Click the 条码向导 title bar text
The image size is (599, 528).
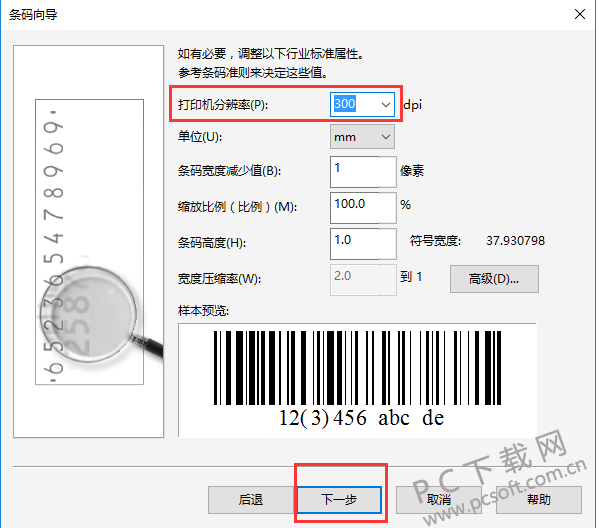tap(33, 15)
